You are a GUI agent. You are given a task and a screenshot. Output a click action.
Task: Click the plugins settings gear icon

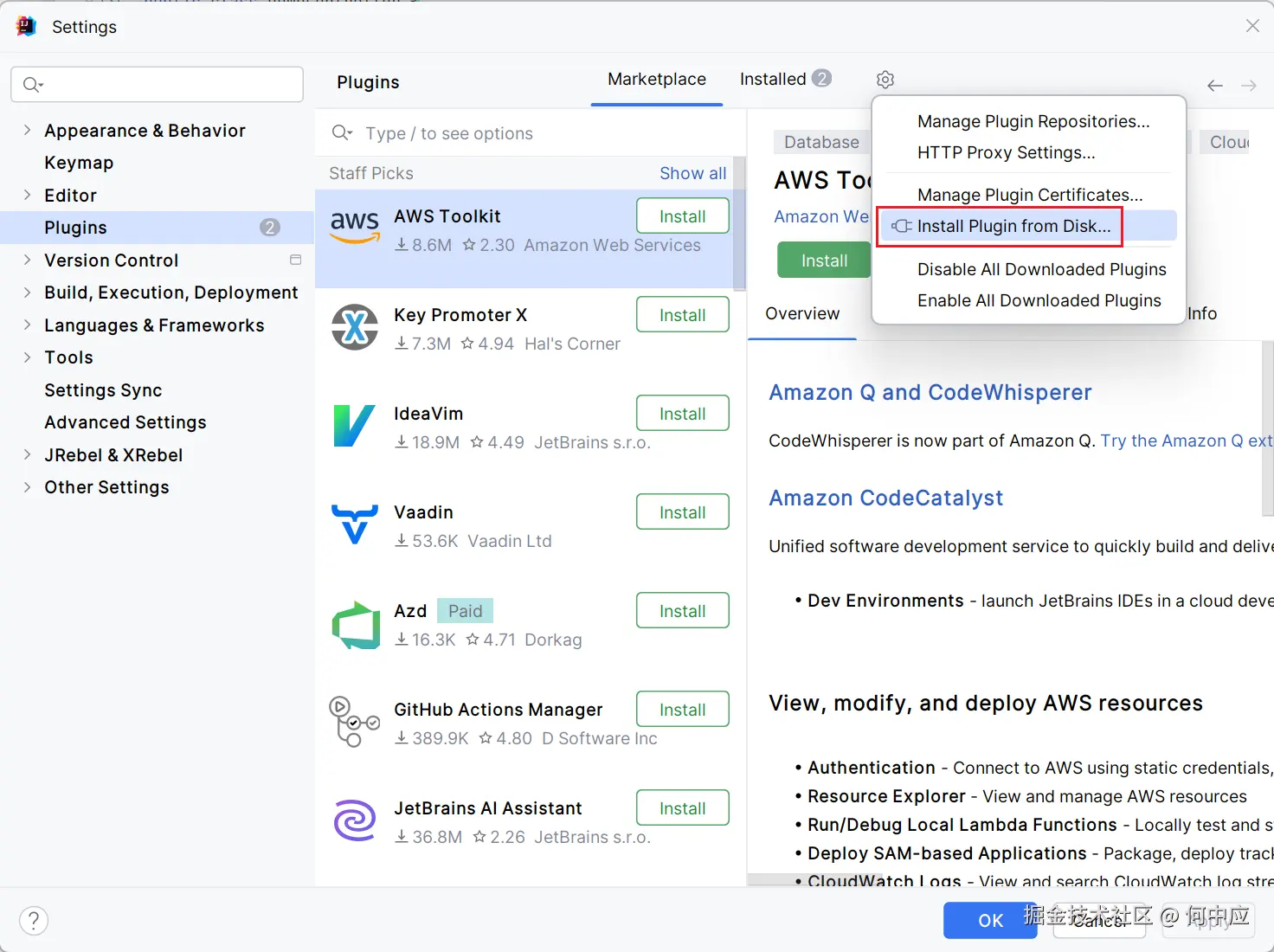coord(885,80)
